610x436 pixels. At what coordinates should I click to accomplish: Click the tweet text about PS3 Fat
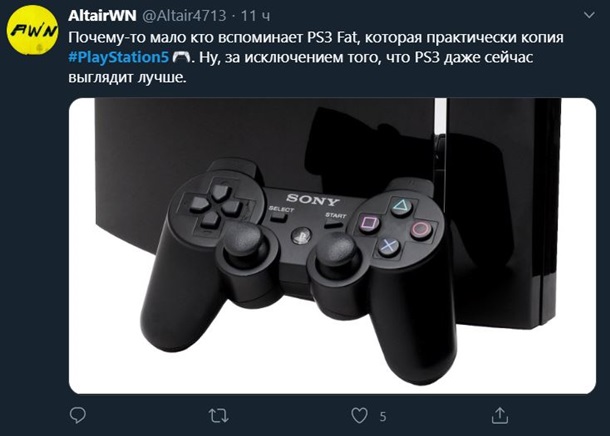316,57
